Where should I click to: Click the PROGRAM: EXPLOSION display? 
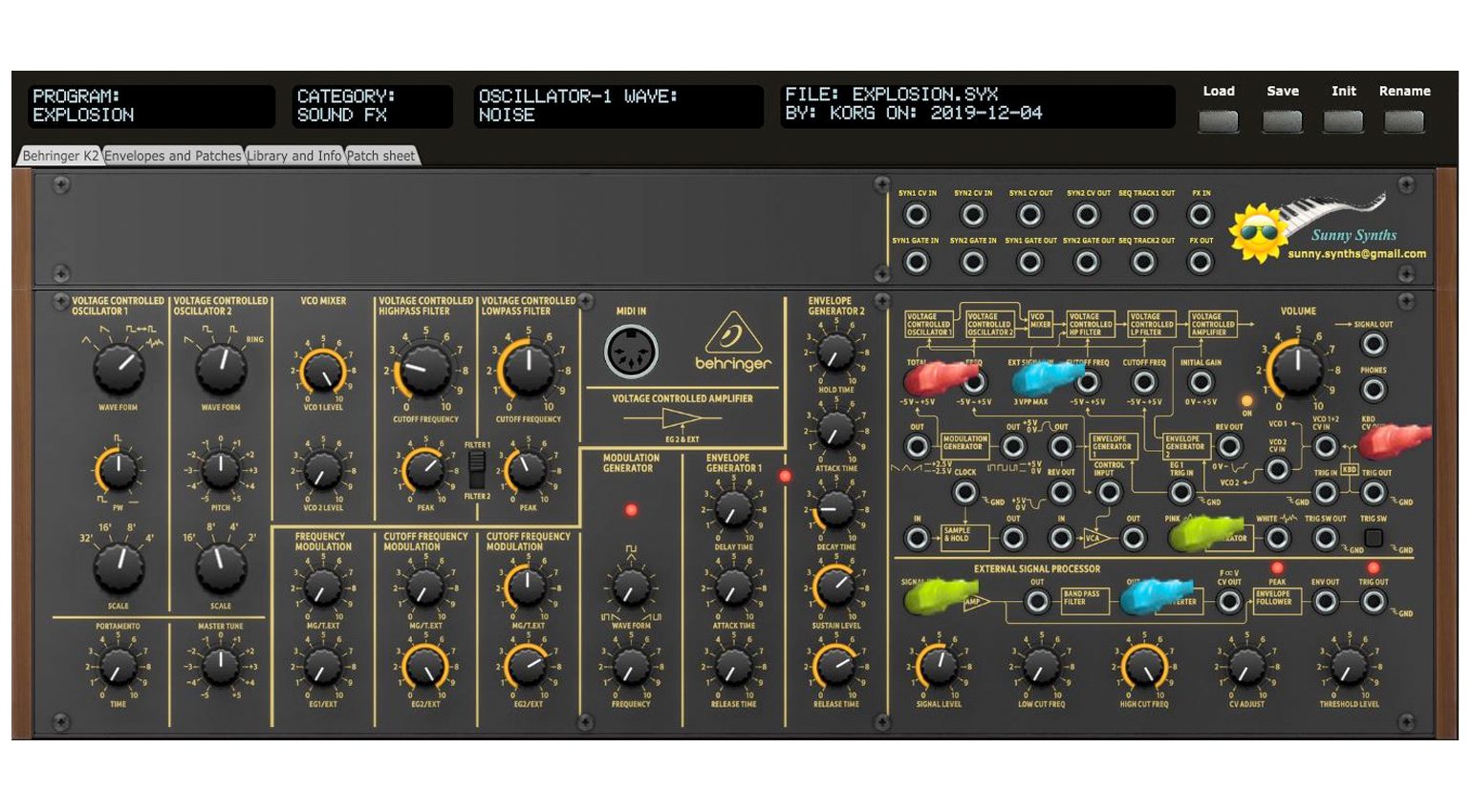pos(150,106)
